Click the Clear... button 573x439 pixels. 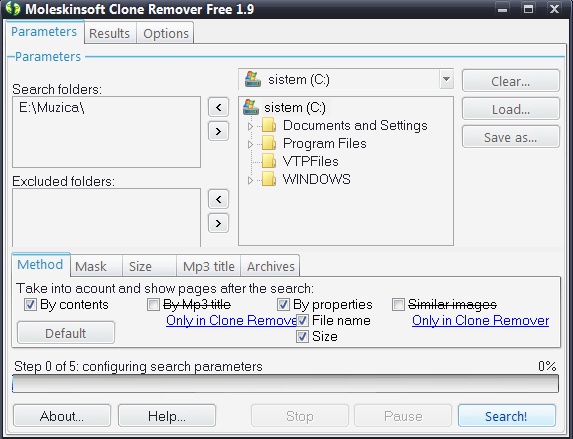(x=511, y=81)
